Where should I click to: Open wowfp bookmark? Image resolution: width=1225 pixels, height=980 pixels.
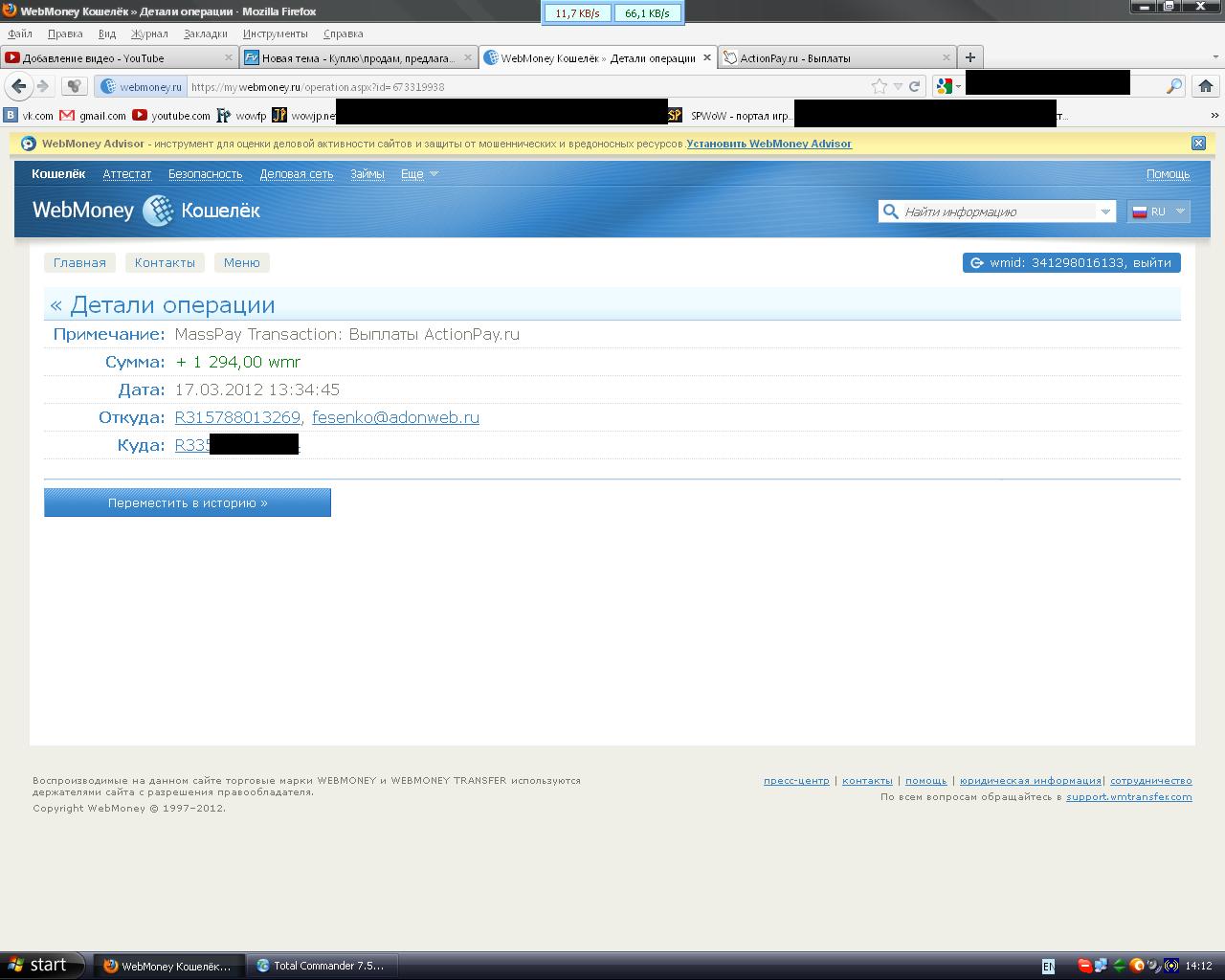(241, 115)
